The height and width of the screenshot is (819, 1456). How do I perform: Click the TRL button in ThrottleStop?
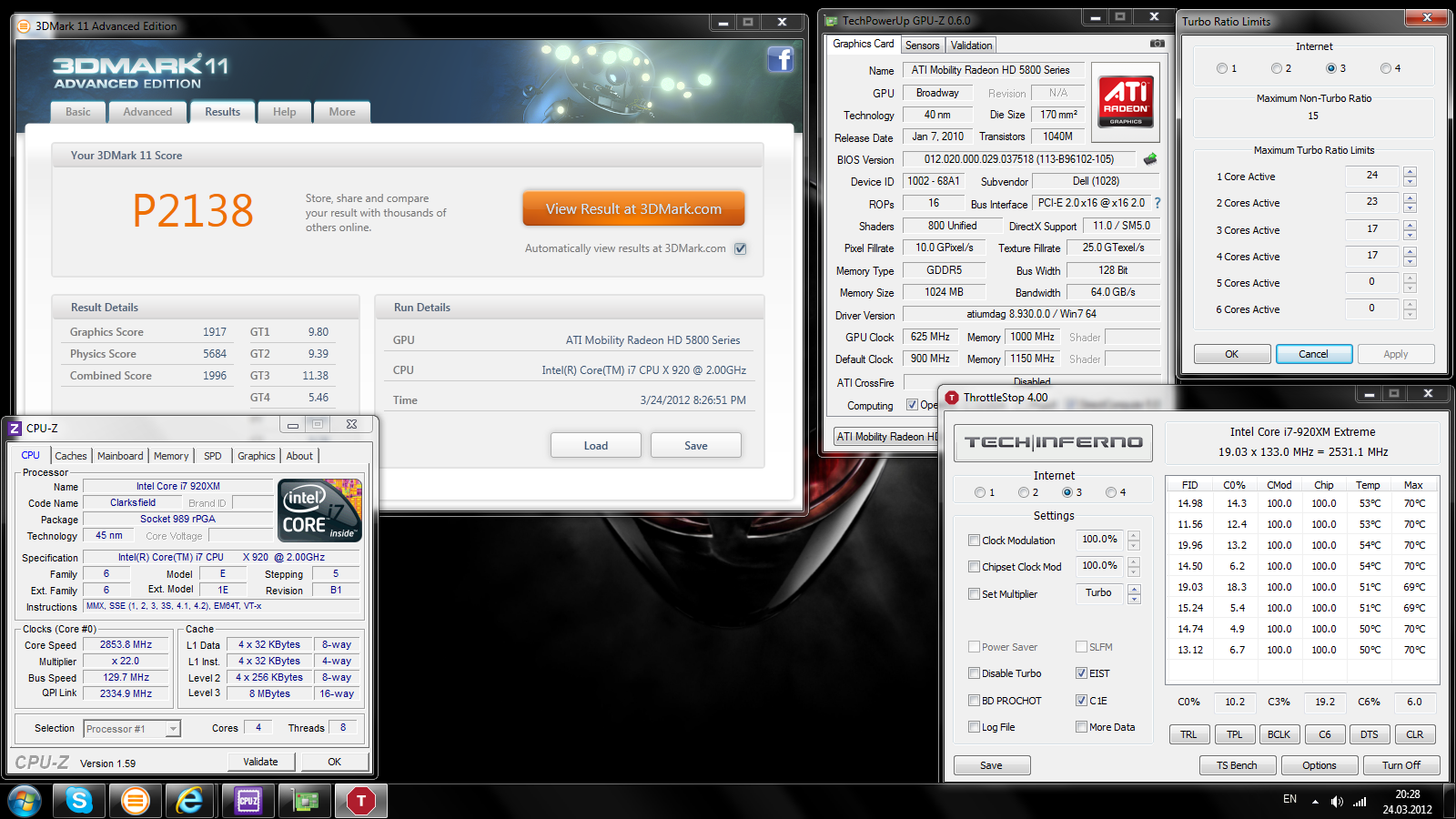pos(1188,734)
